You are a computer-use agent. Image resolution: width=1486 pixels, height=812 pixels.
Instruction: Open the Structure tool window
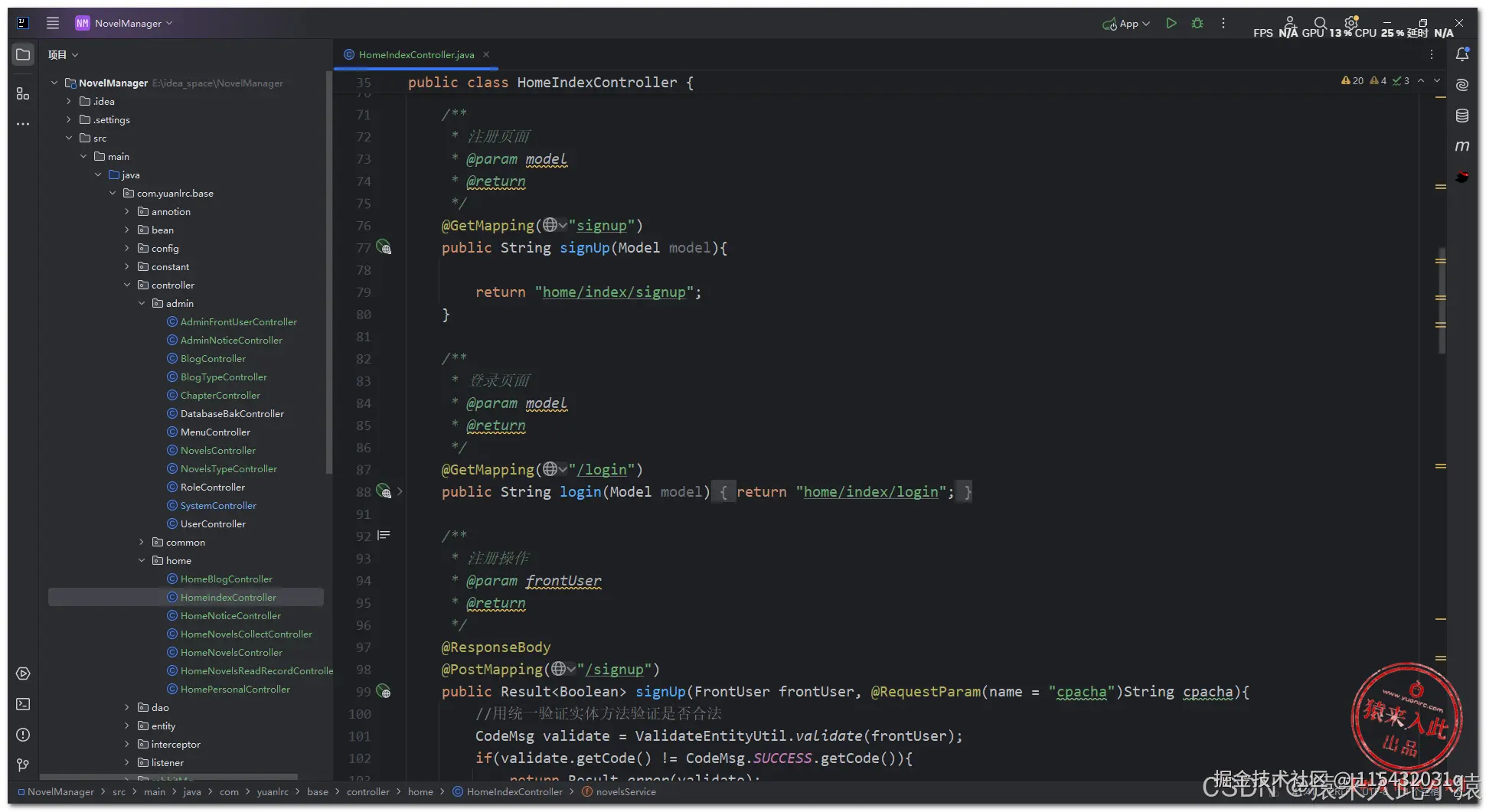[23, 93]
